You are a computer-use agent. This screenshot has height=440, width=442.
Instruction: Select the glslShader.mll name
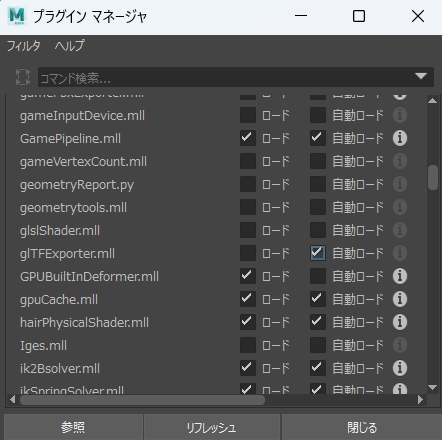[x=60, y=231]
